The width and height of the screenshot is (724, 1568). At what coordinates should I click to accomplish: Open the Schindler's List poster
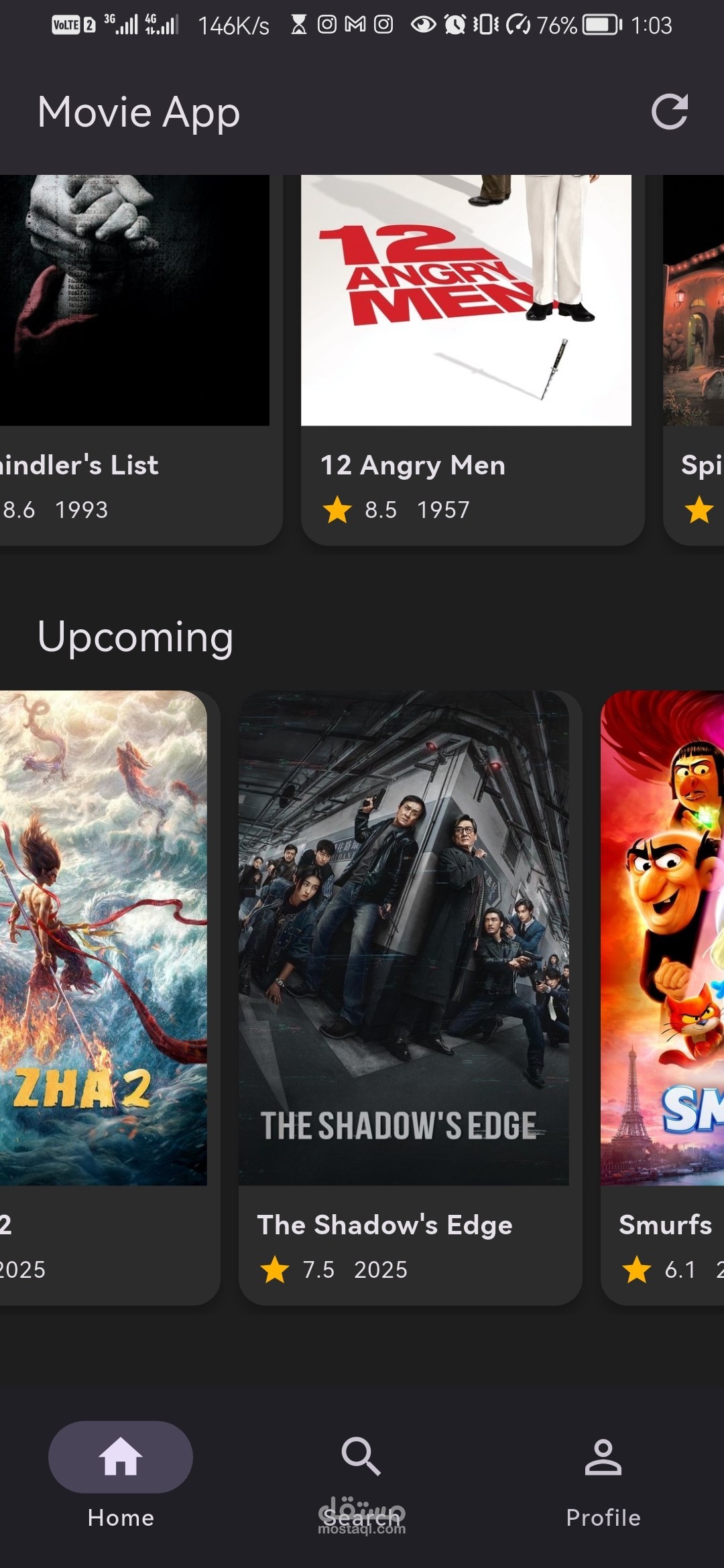click(135, 300)
